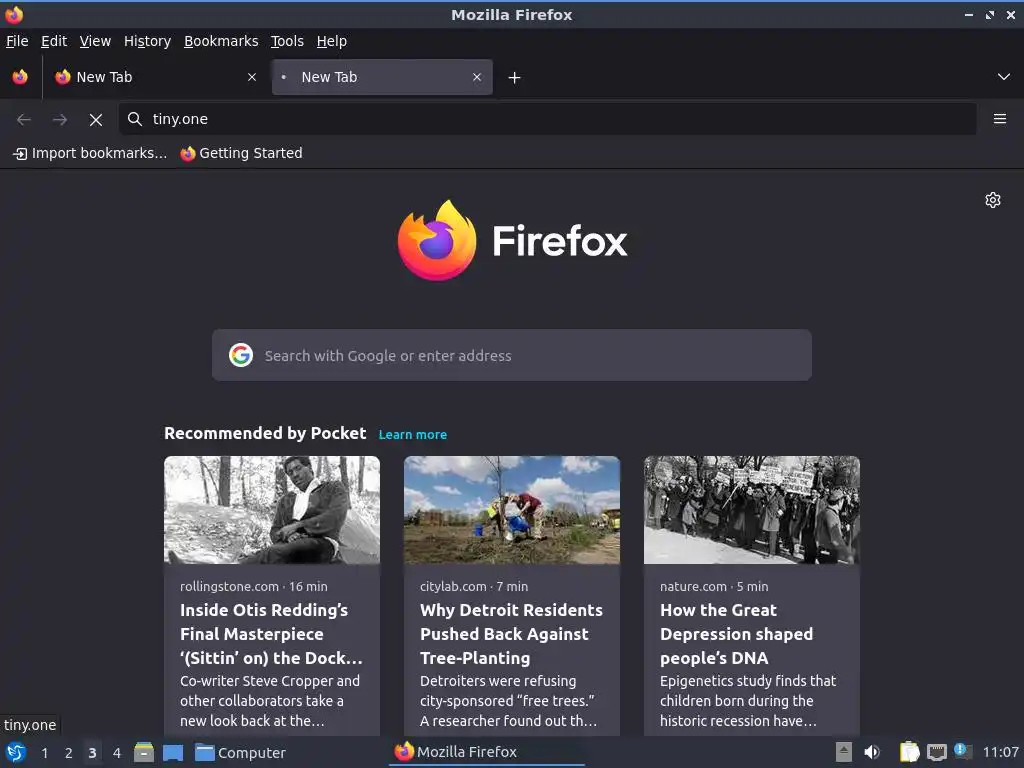Viewport: 1024px width, 768px height.
Task: Click the update notifier tray icon
Action: coord(963,752)
